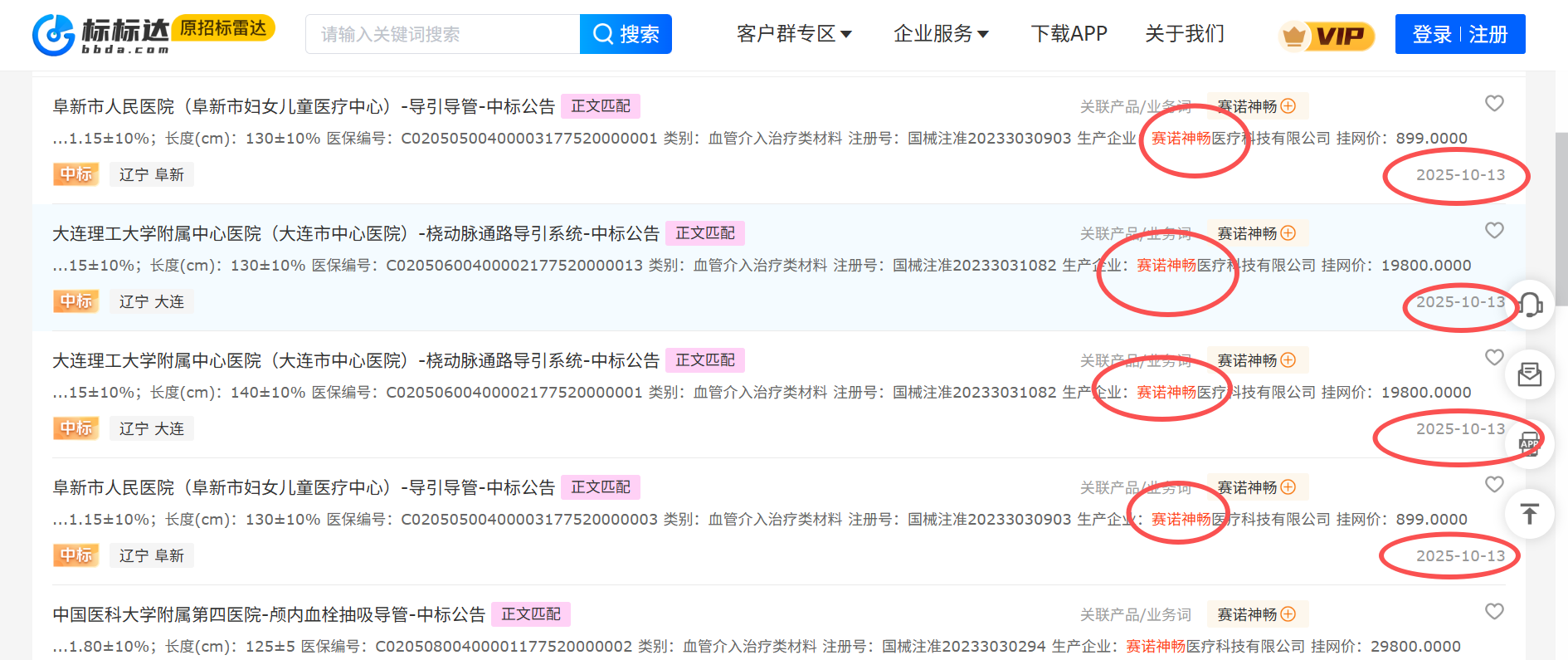Open the 关于我们 menu item

click(1185, 34)
